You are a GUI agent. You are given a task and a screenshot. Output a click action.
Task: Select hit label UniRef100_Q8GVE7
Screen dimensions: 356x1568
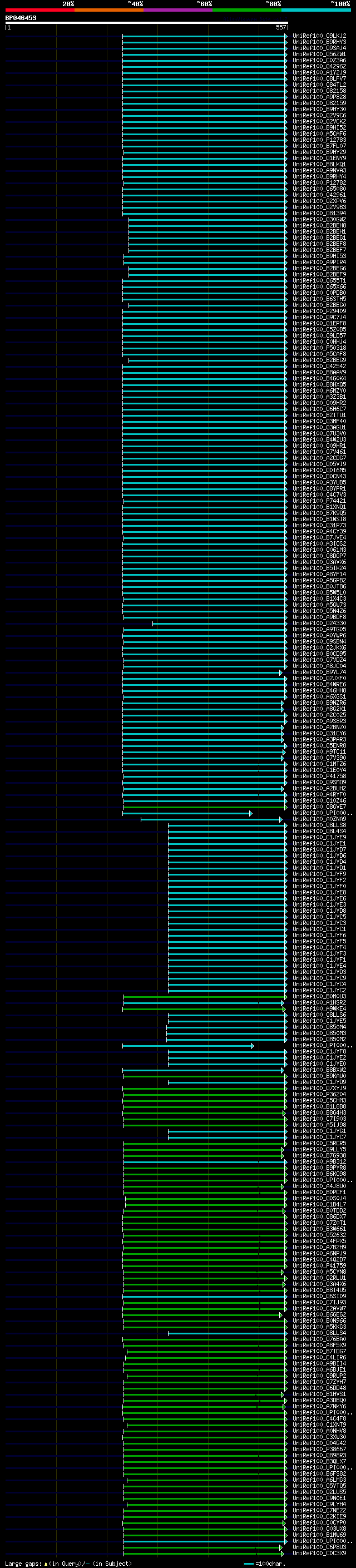tap(319, 807)
